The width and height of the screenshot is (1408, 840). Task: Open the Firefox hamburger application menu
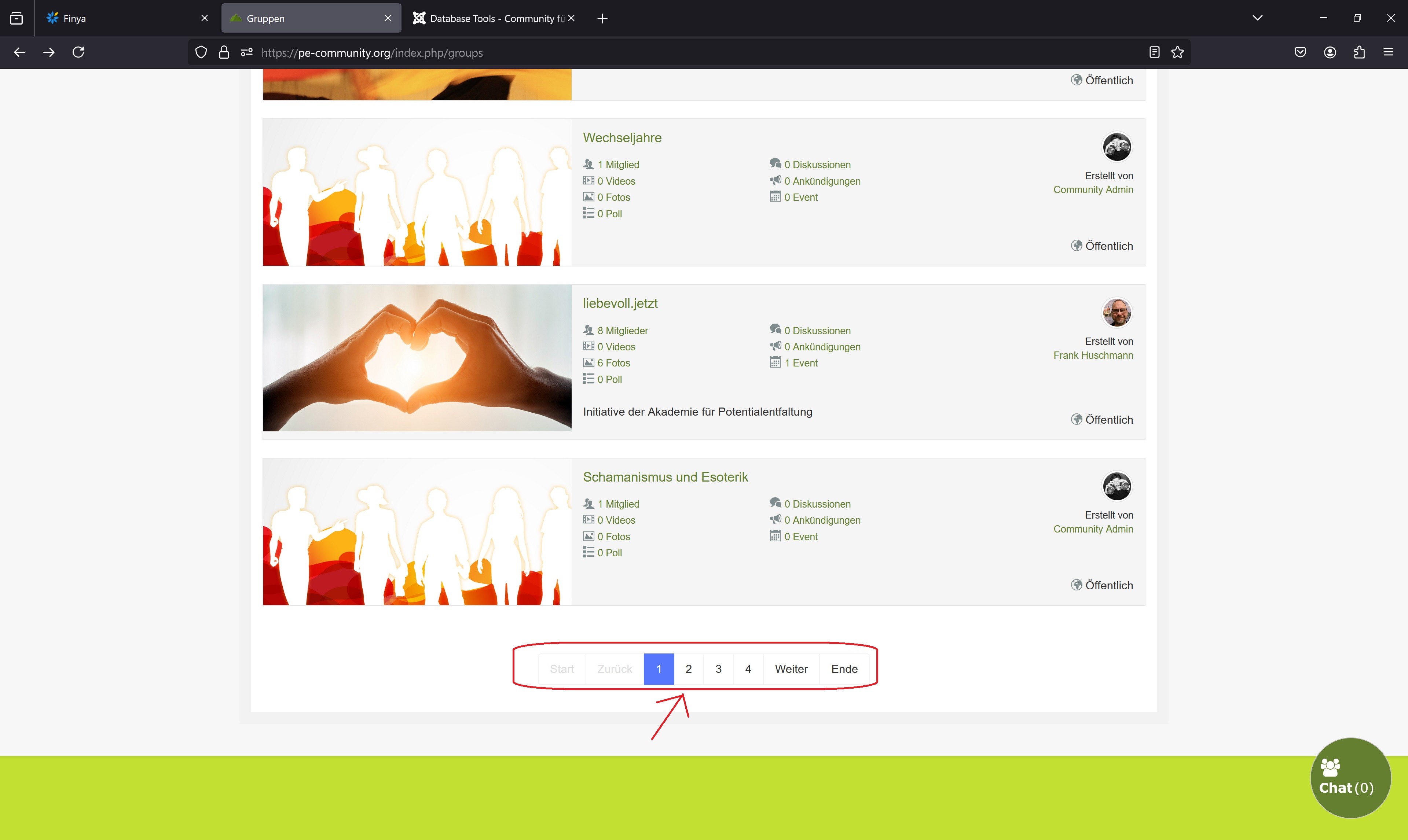(x=1388, y=53)
